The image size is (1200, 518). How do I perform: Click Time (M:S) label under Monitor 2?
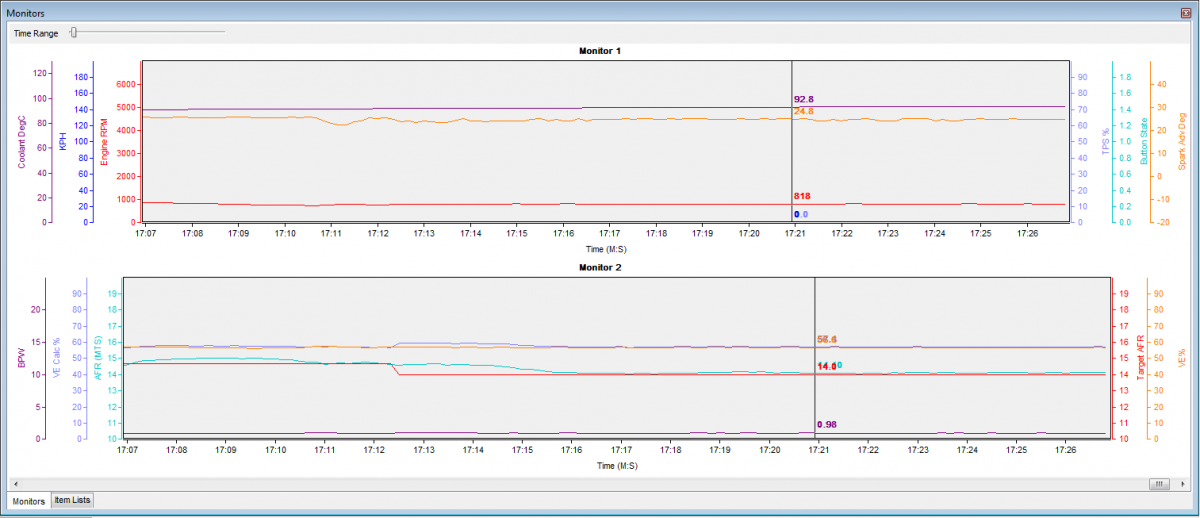coord(616,465)
